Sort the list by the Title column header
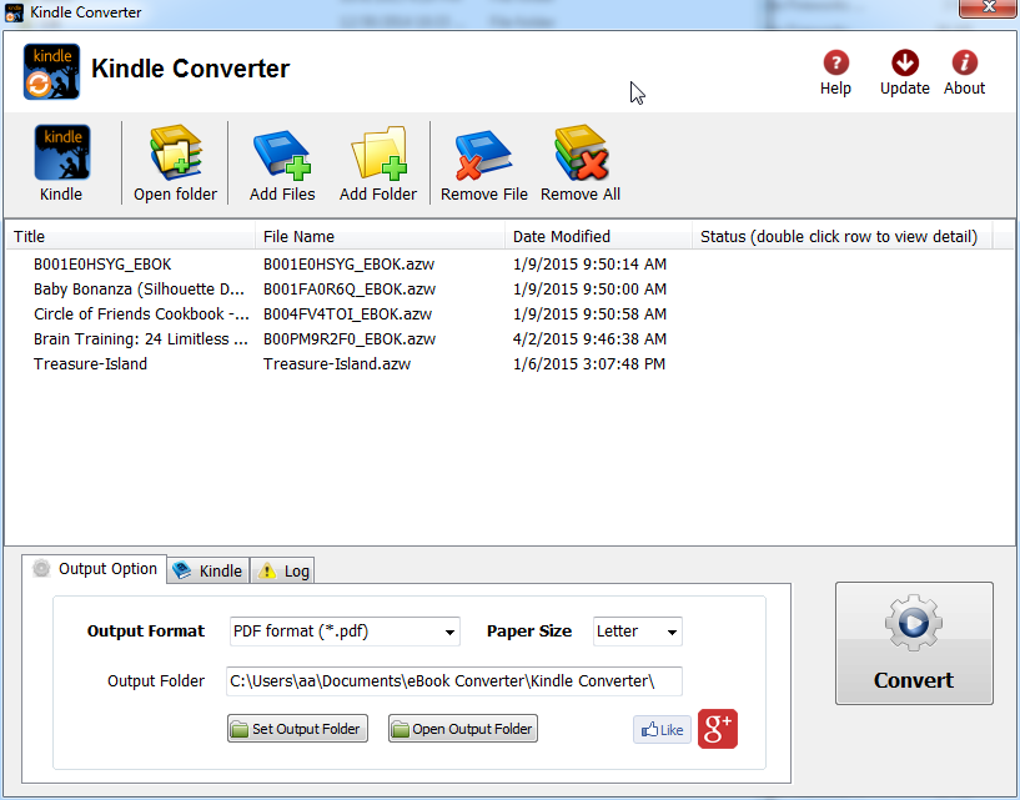 click(x=130, y=236)
